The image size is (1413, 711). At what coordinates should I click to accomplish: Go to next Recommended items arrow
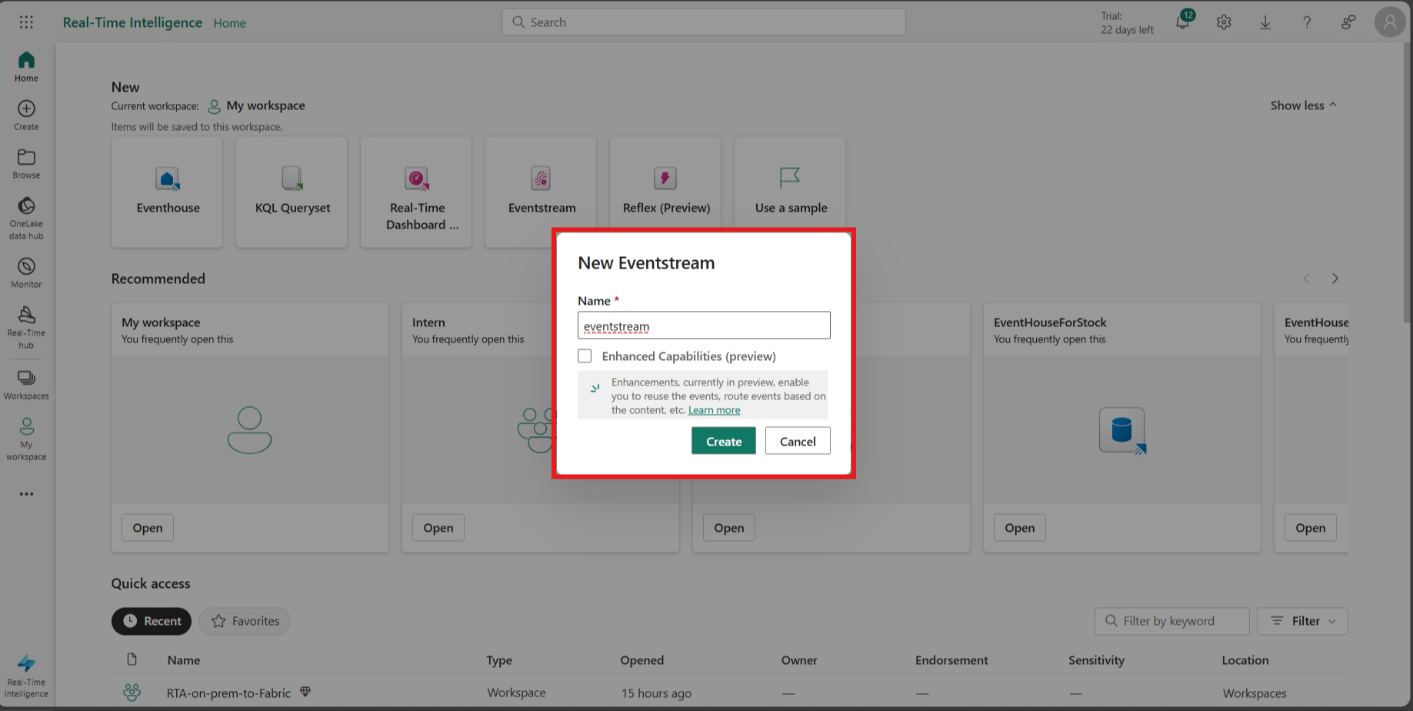[x=1335, y=279]
